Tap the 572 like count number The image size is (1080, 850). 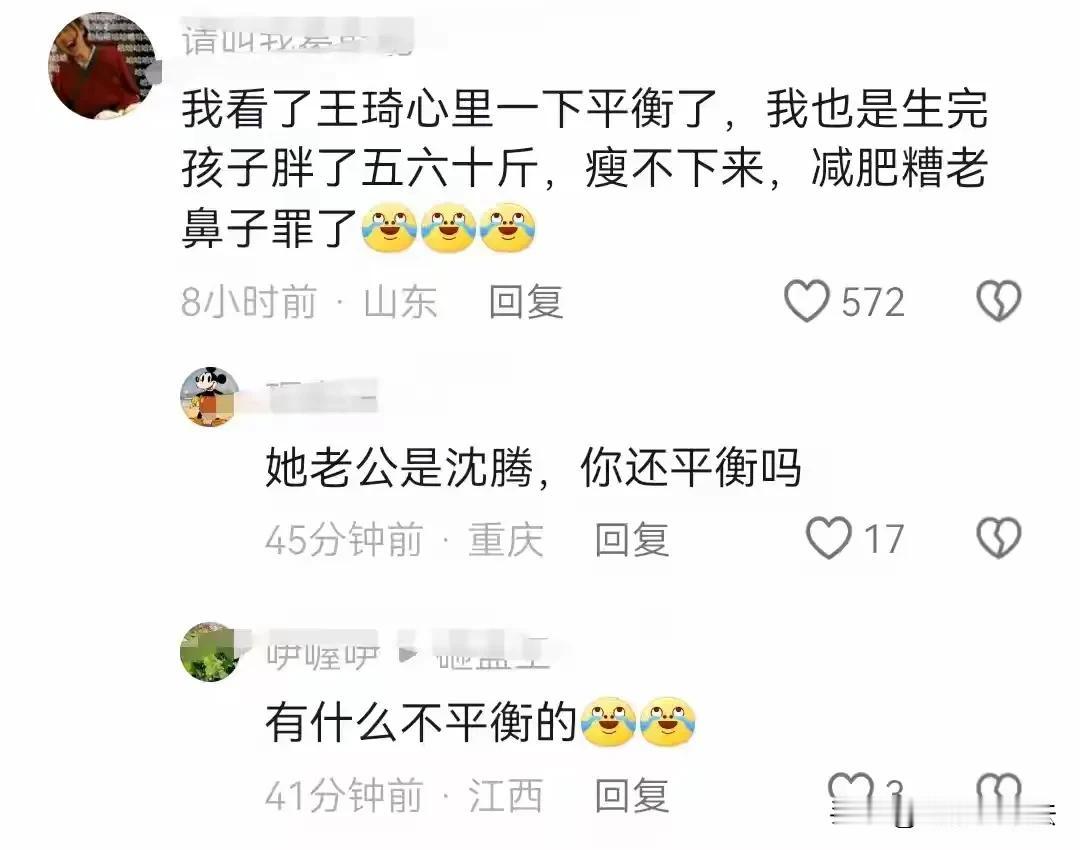point(873,302)
